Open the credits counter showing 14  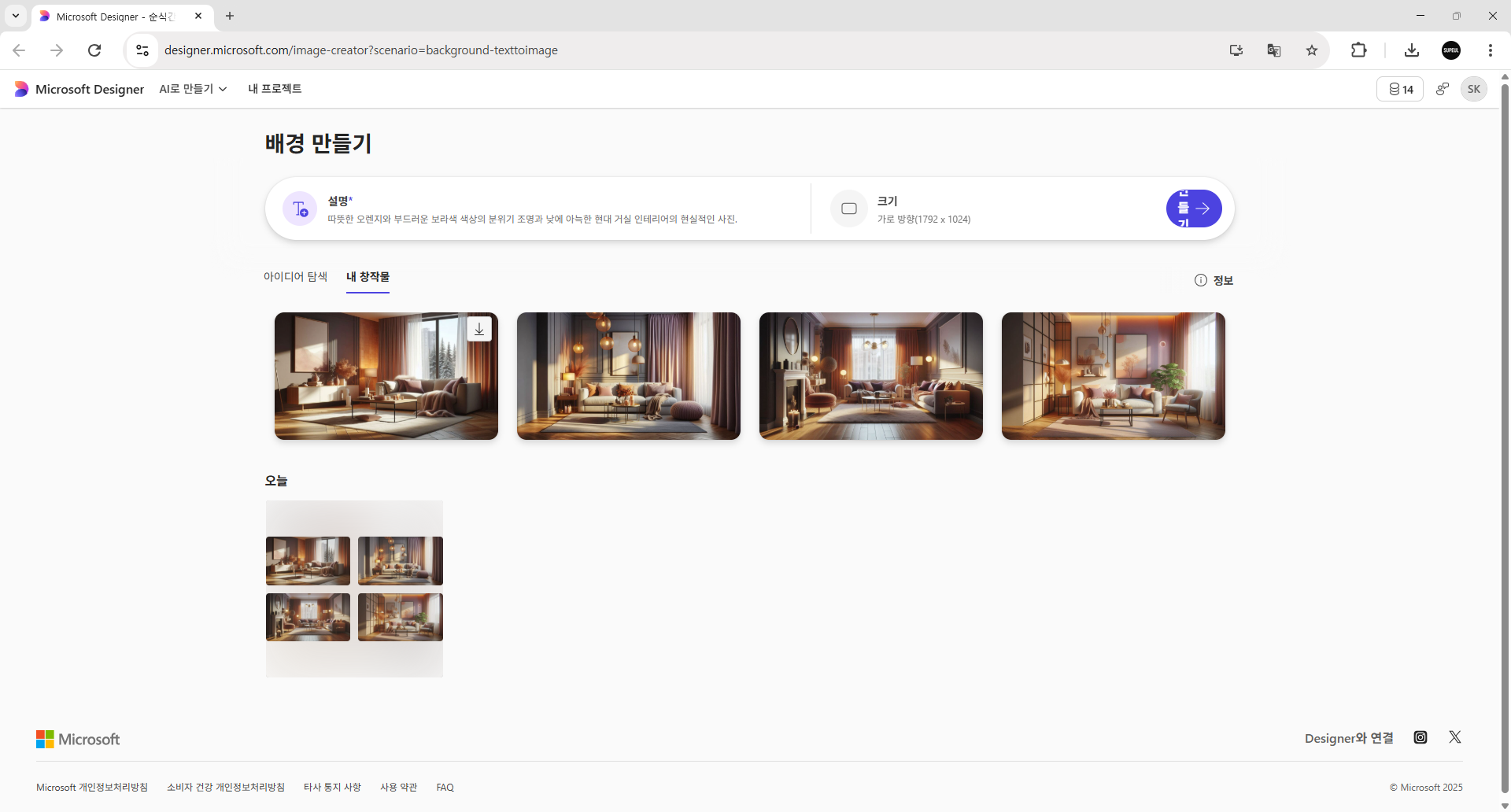click(1400, 89)
